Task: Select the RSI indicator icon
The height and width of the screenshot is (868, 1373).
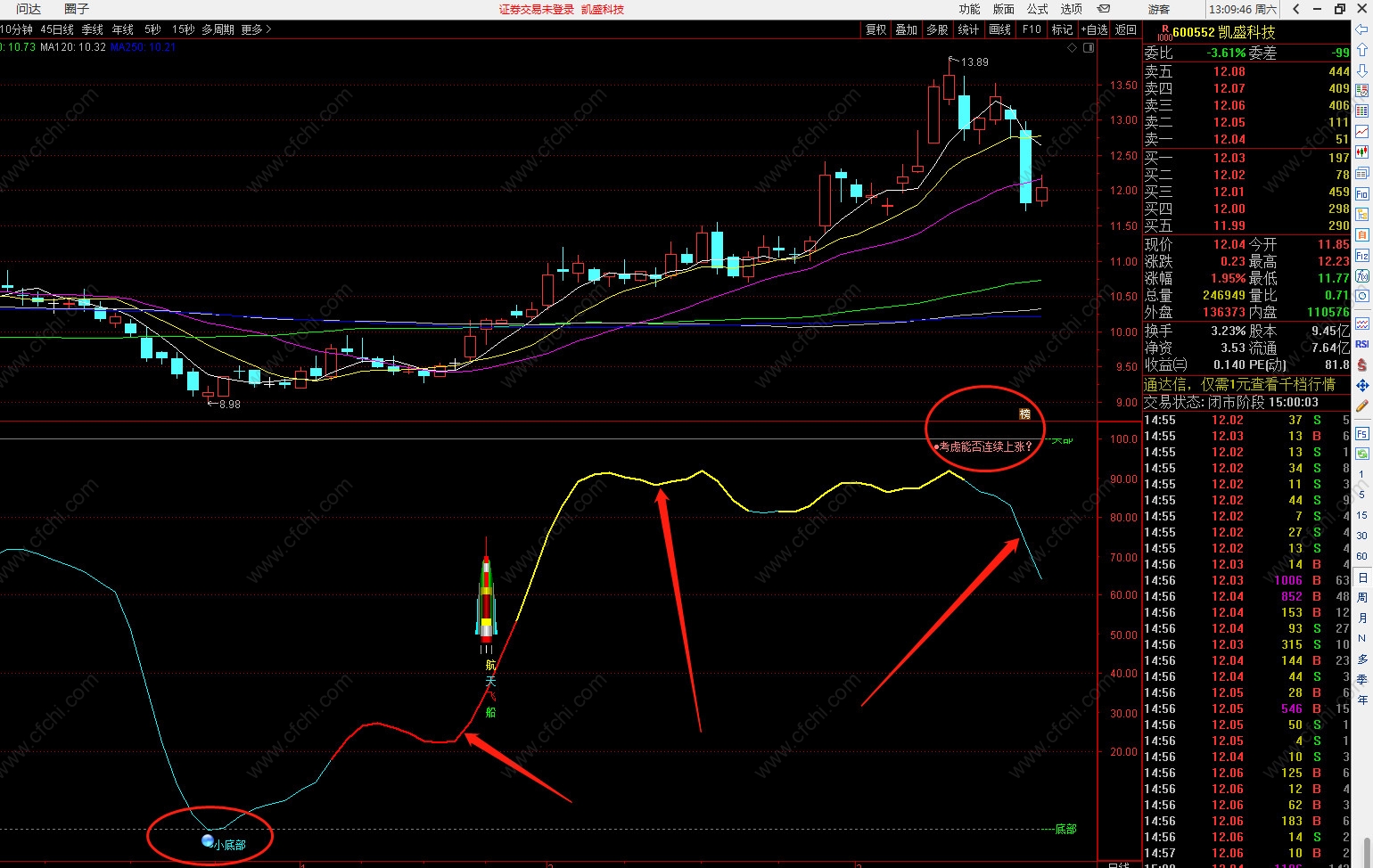Action: [1361, 343]
